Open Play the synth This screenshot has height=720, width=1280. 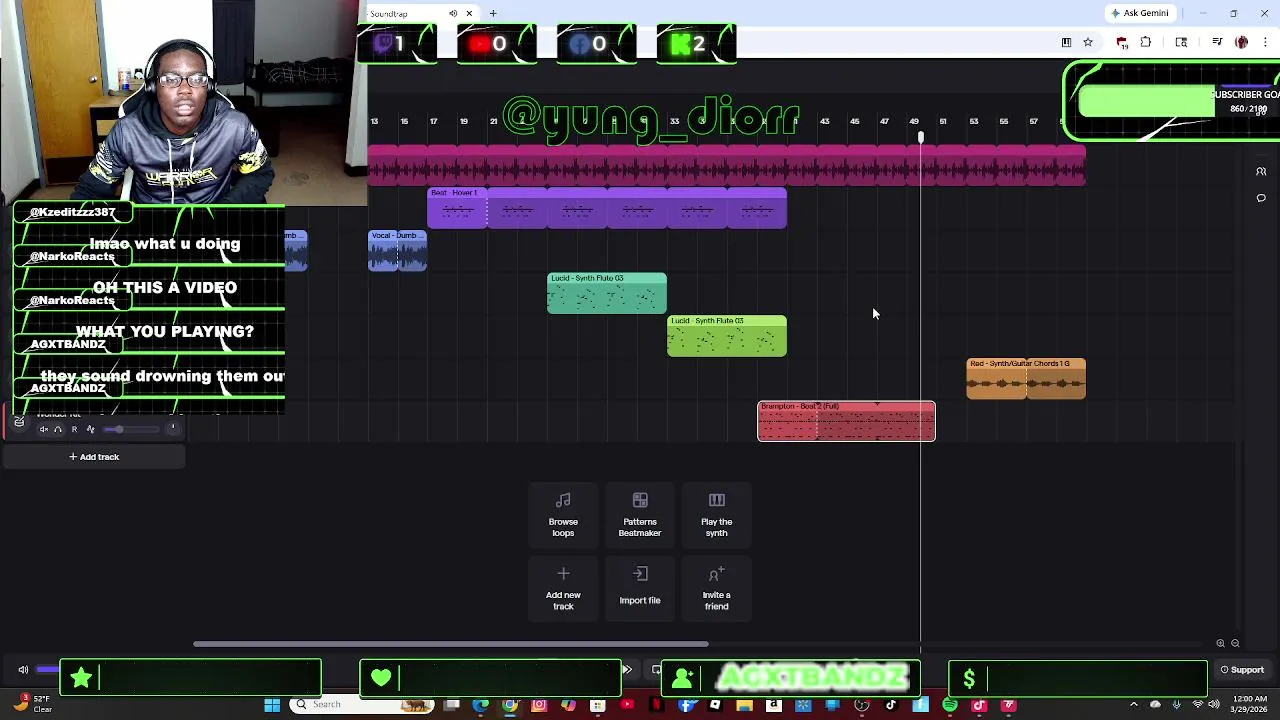click(x=717, y=514)
